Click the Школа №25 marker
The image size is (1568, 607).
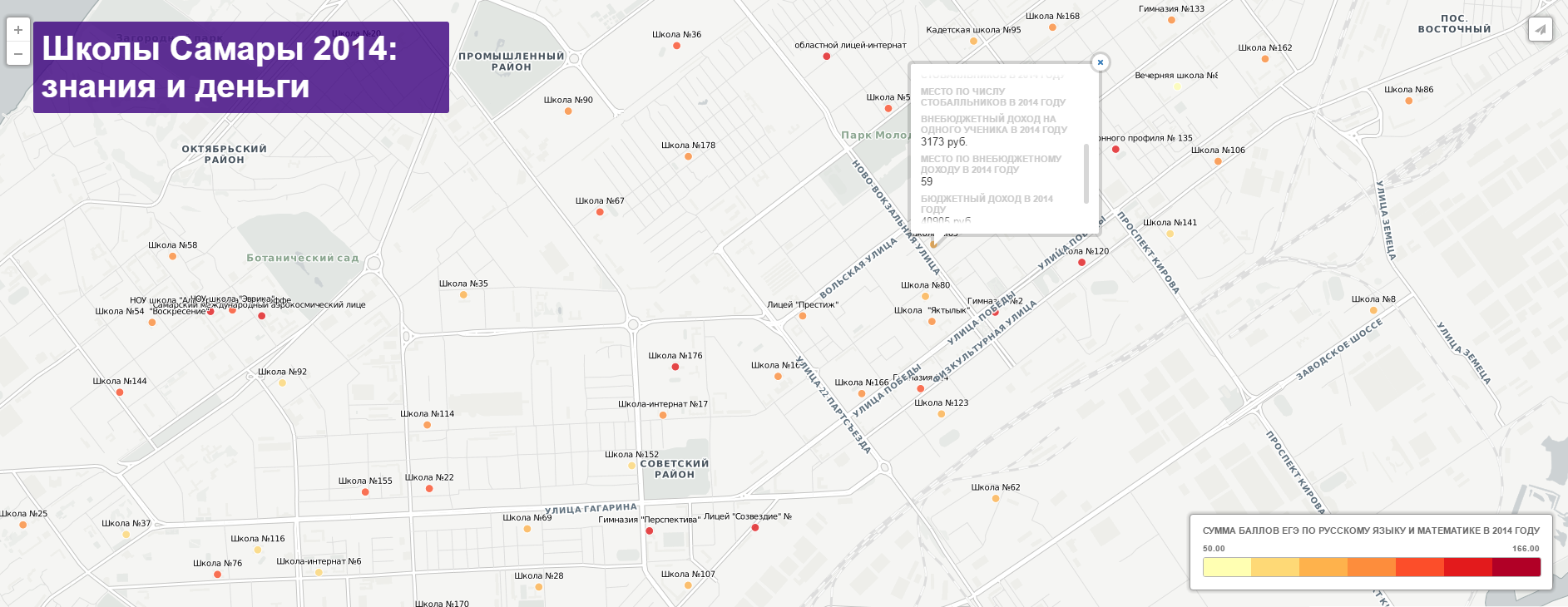point(23,525)
